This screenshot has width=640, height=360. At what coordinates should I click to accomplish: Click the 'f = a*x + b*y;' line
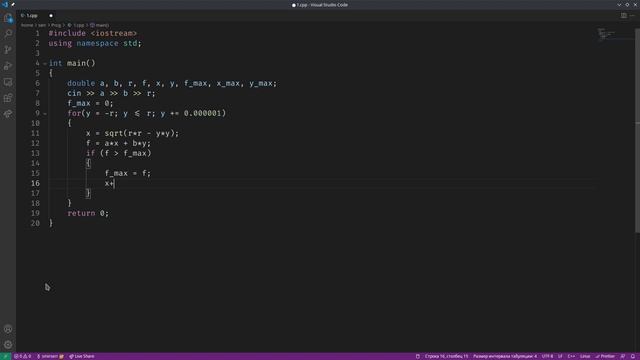coord(118,143)
